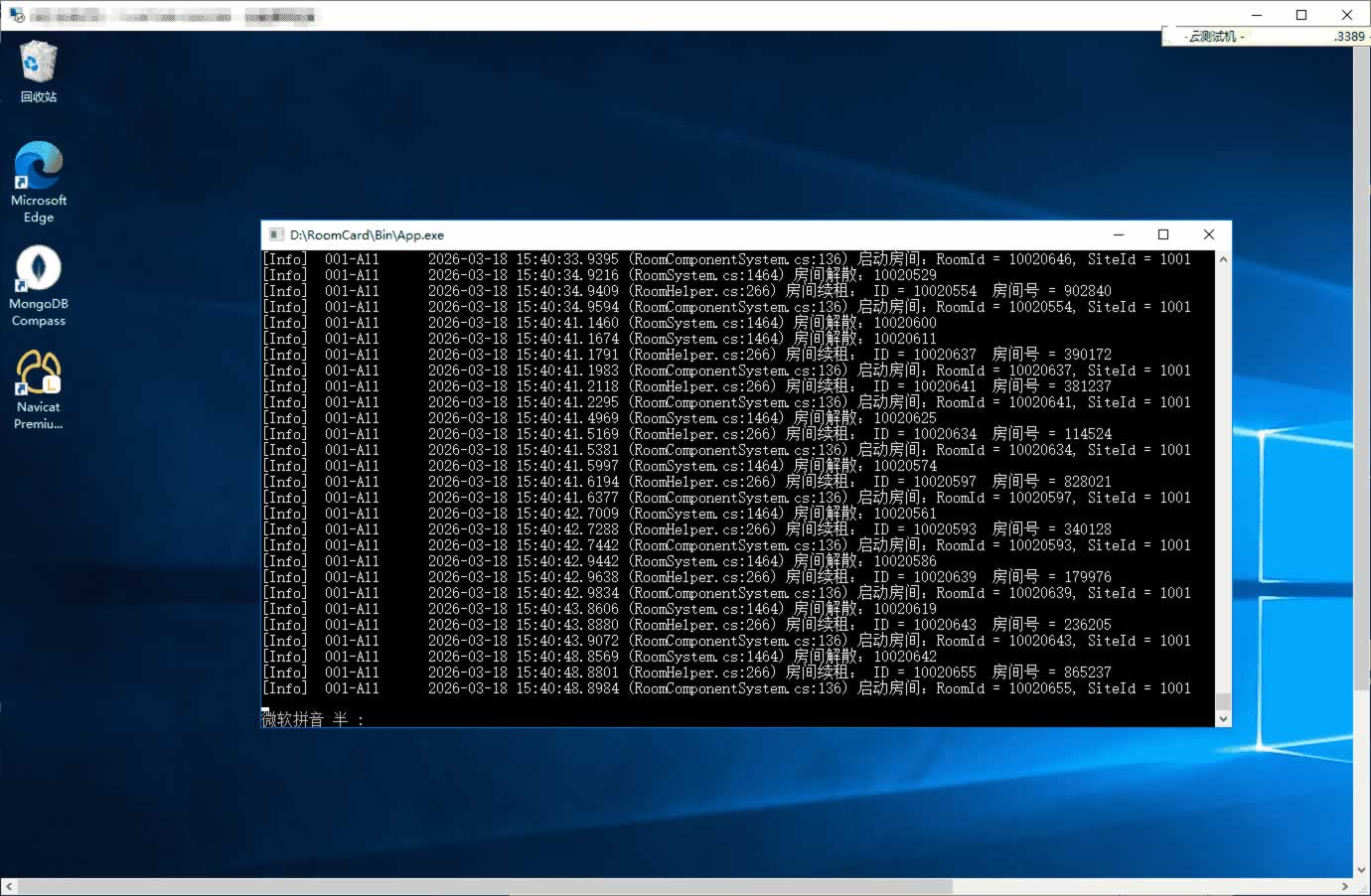The width and height of the screenshot is (1371, 896).
Task: Minimize the outer remote desktop window
Action: (1256, 15)
